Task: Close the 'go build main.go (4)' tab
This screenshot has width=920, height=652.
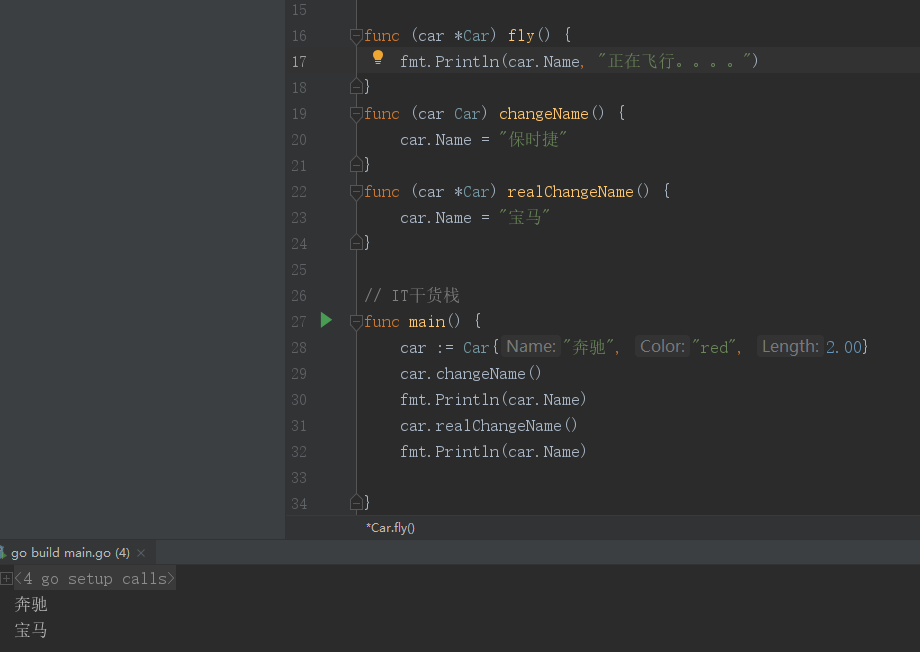Action: (141, 553)
